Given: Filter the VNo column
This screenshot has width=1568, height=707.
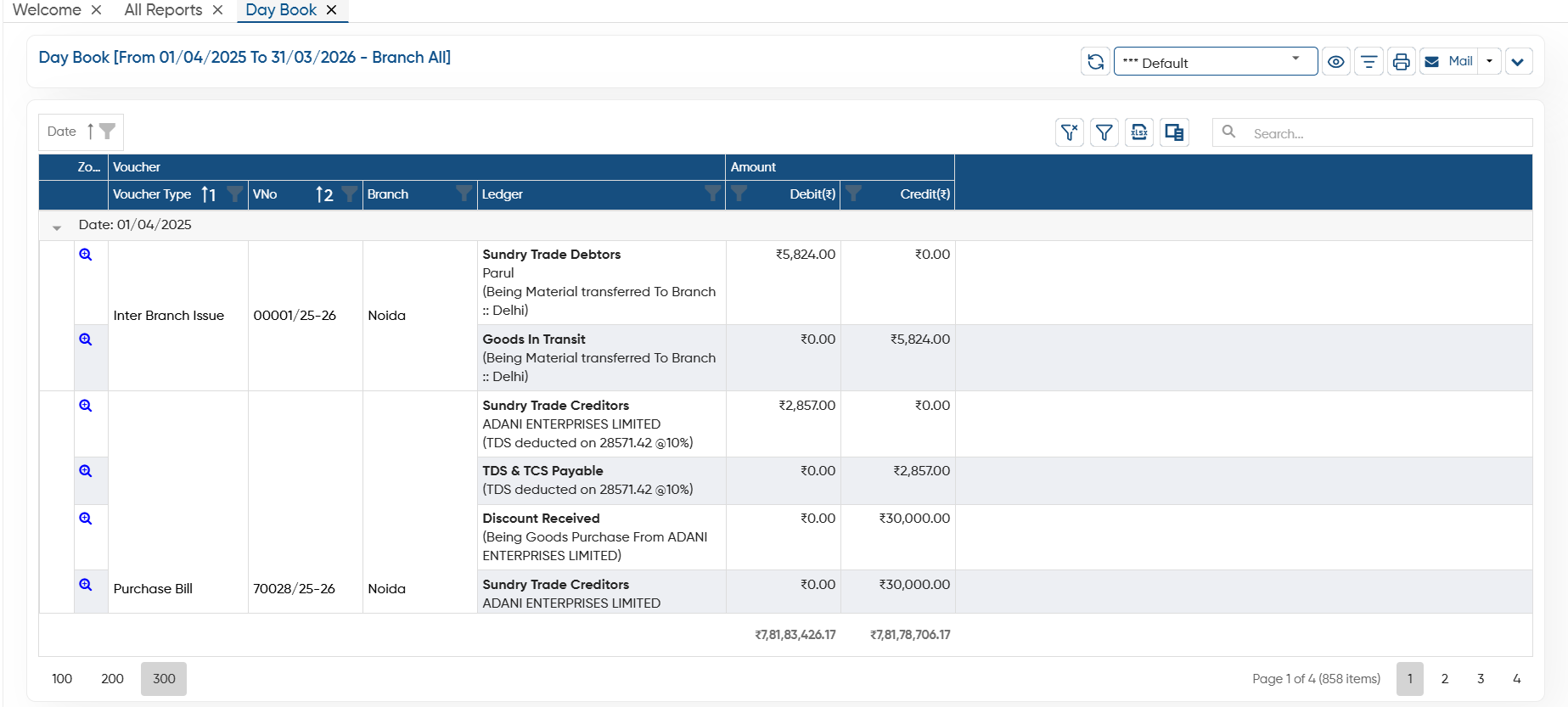Looking at the screenshot, I should 349,194.
